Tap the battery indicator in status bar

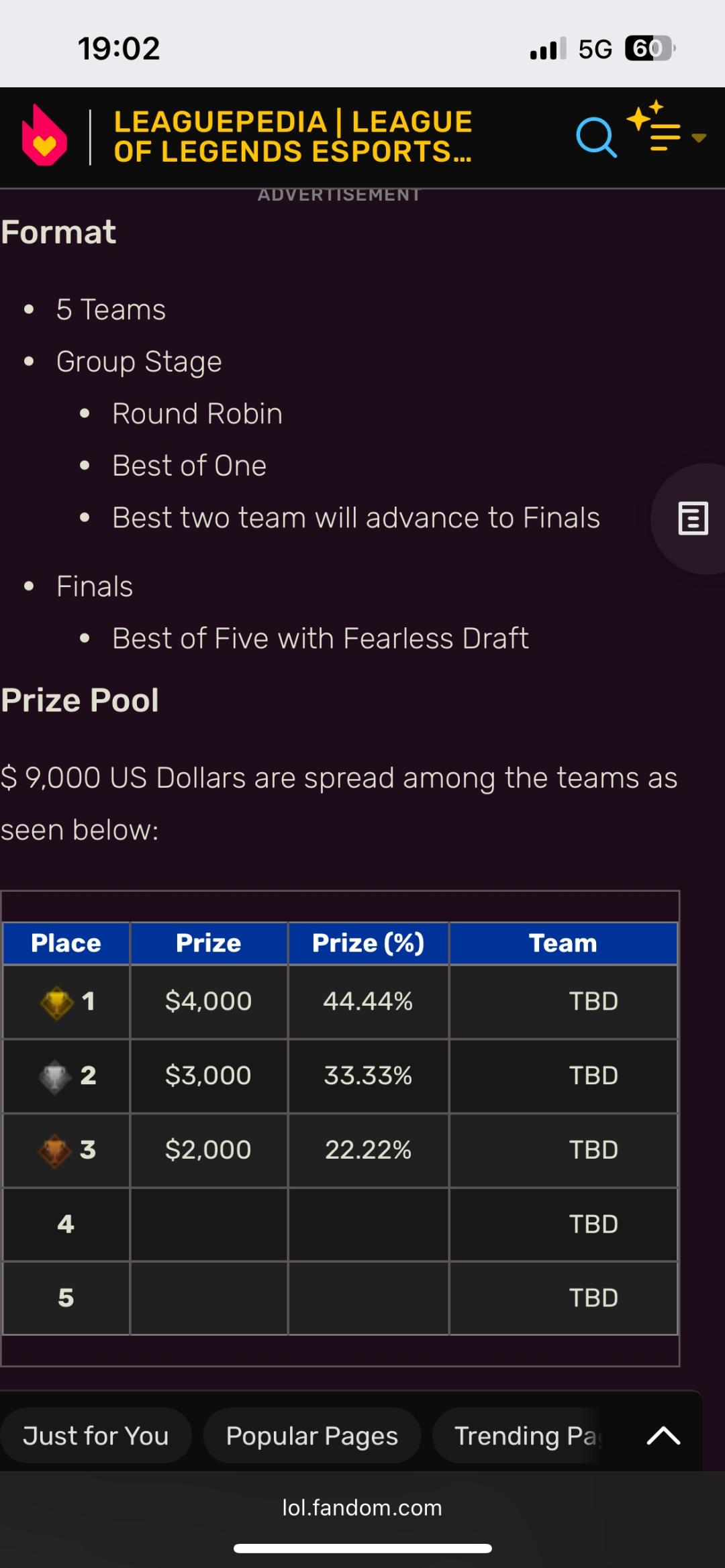click(648, 48)
